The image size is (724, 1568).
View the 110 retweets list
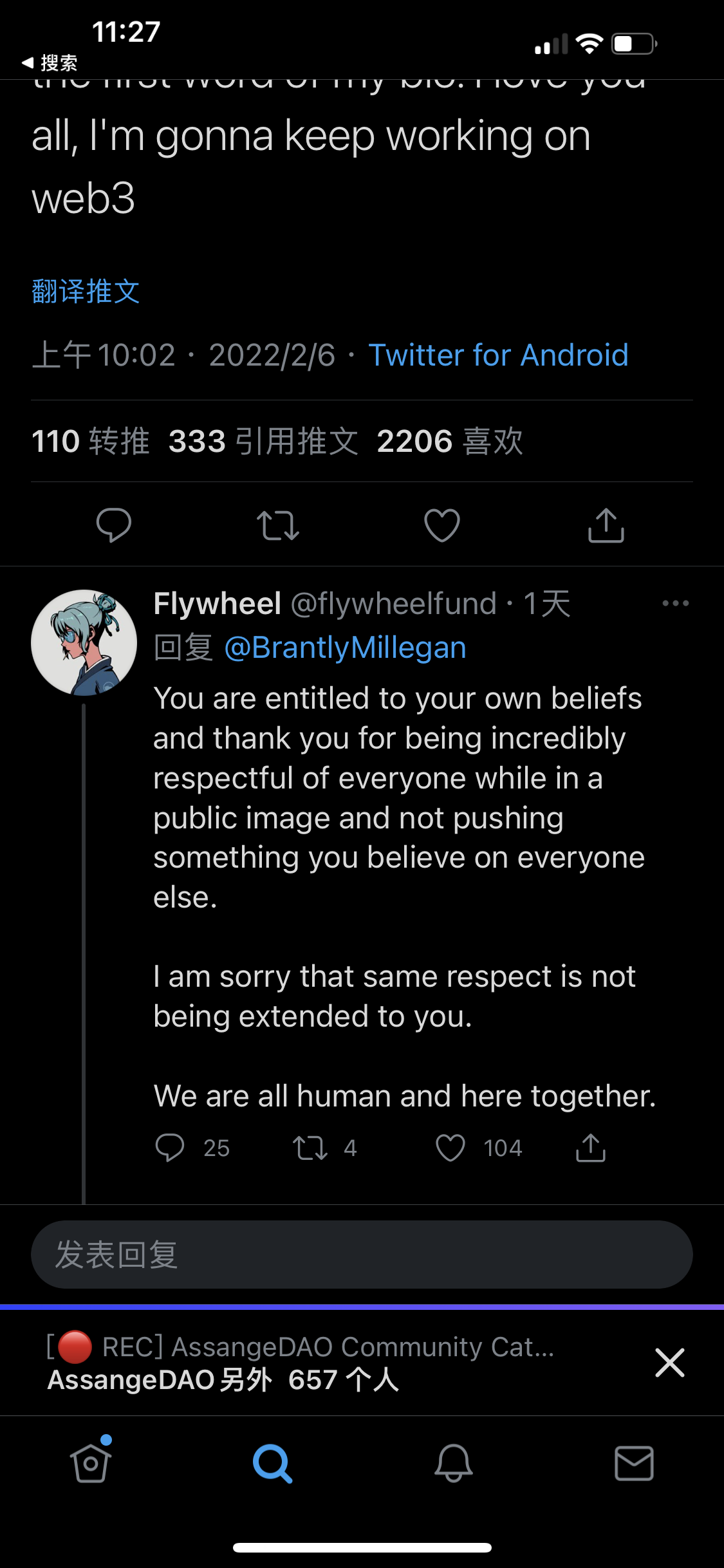coord(90,442)
